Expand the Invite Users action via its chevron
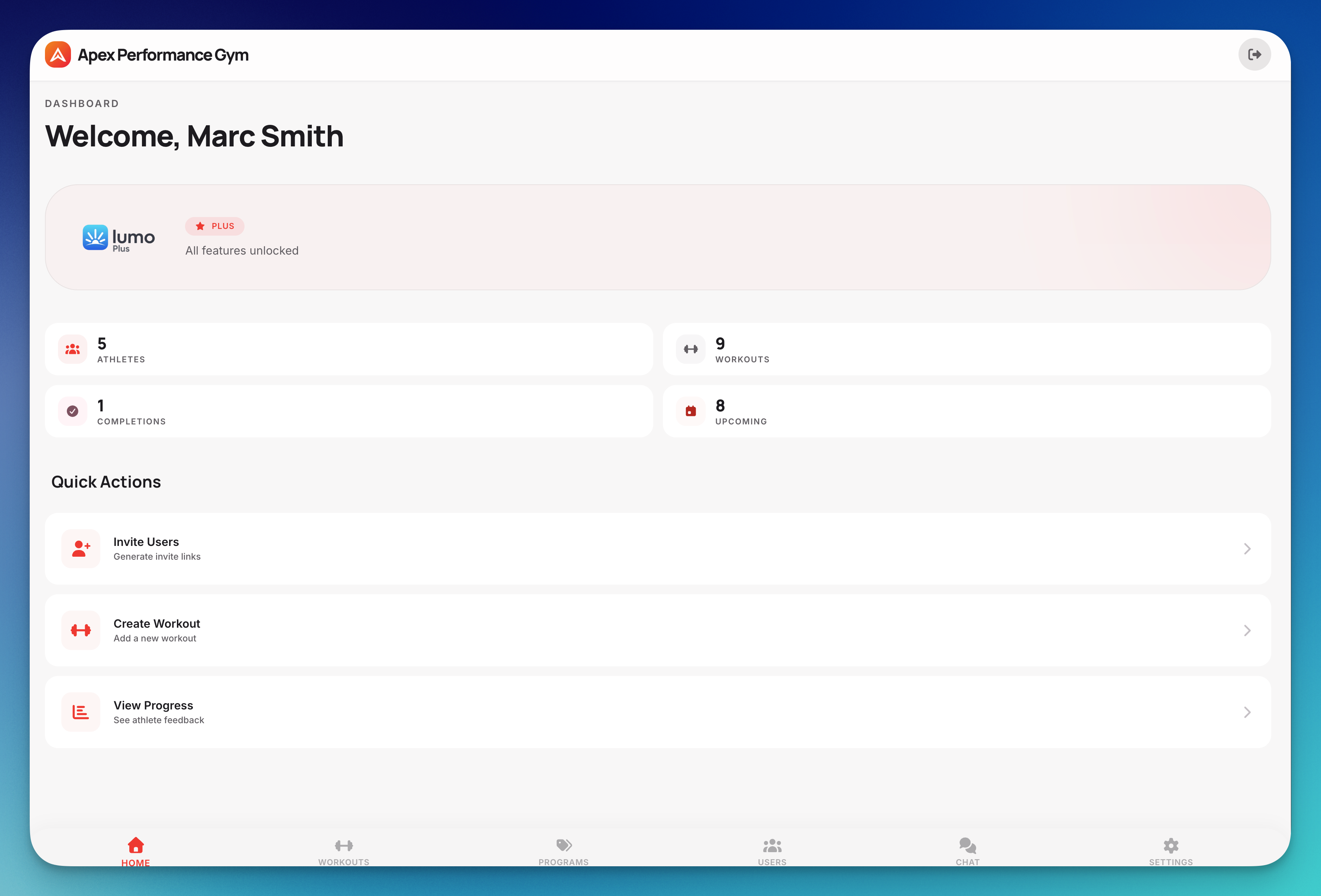Image resolution: width=1321 pixels, height=896 pixels. [1247, 548]
